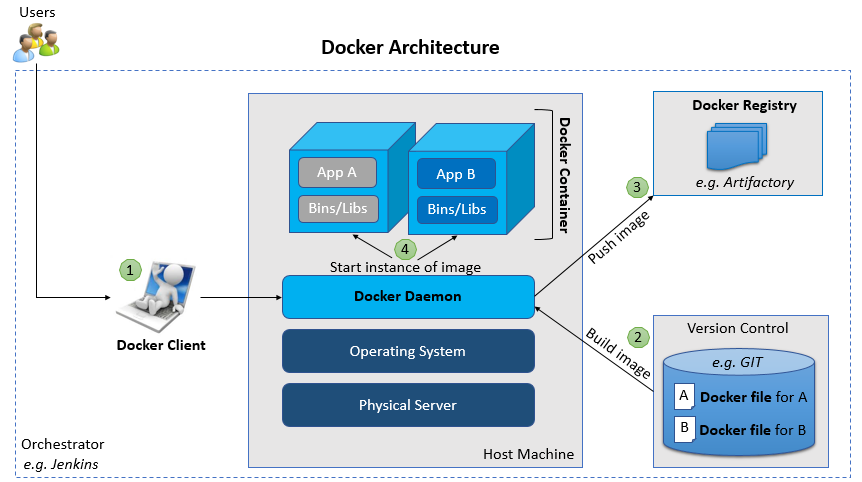This screenshot has width=862, height=482.
Task: Click the Docker Client laptop figure icon
Action: pyautogui.click(x=156, y=297)
